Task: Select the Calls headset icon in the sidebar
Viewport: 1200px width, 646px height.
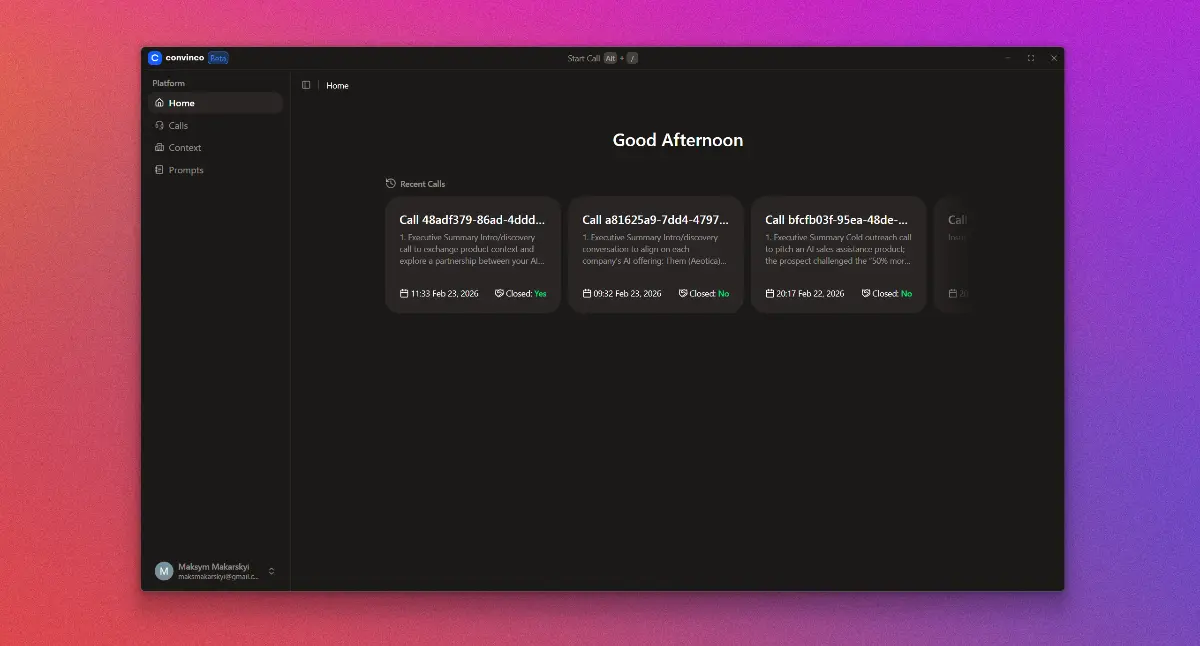Action: point(160,125)
